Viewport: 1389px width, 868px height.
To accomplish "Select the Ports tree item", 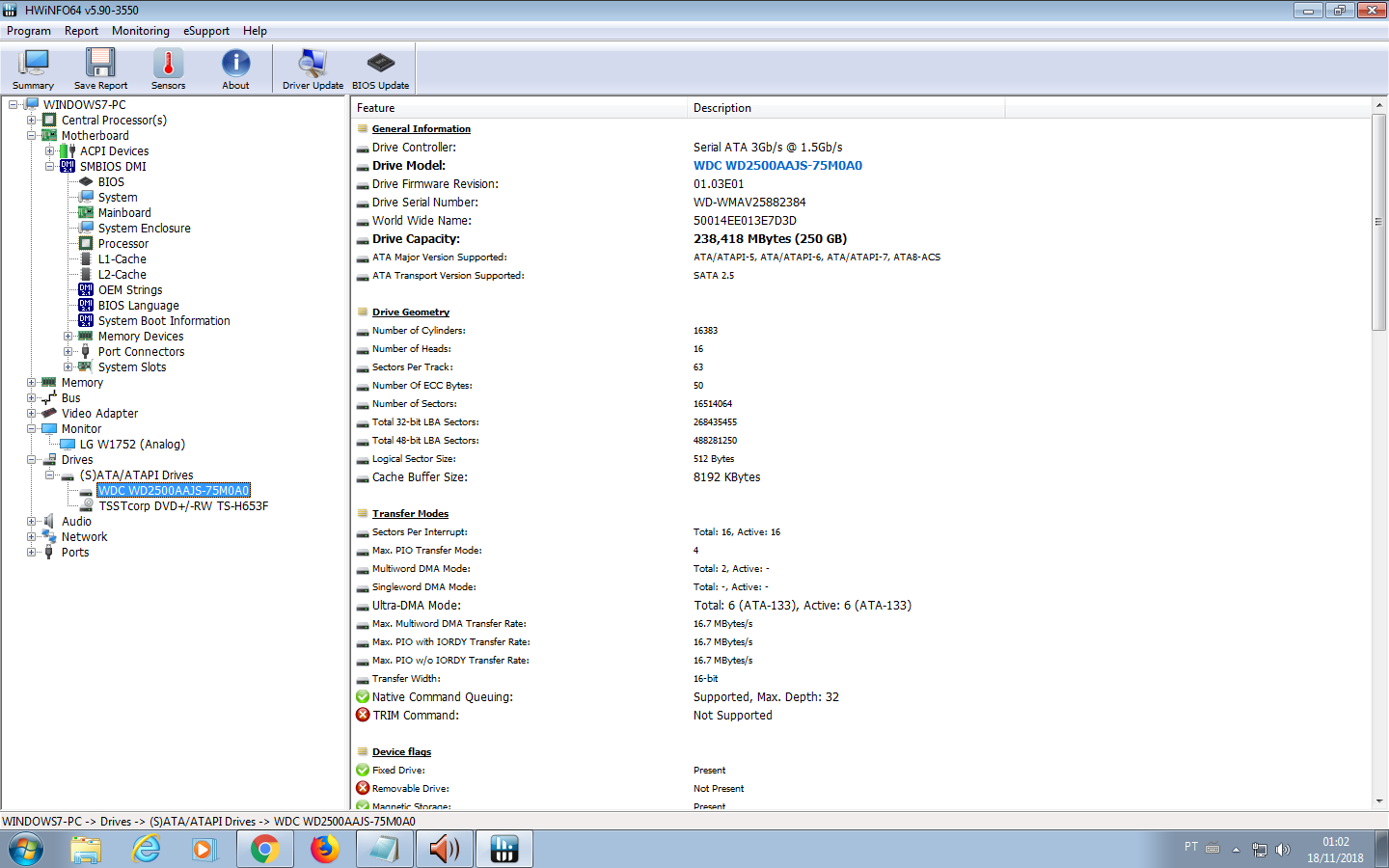I will click(75, 552).
